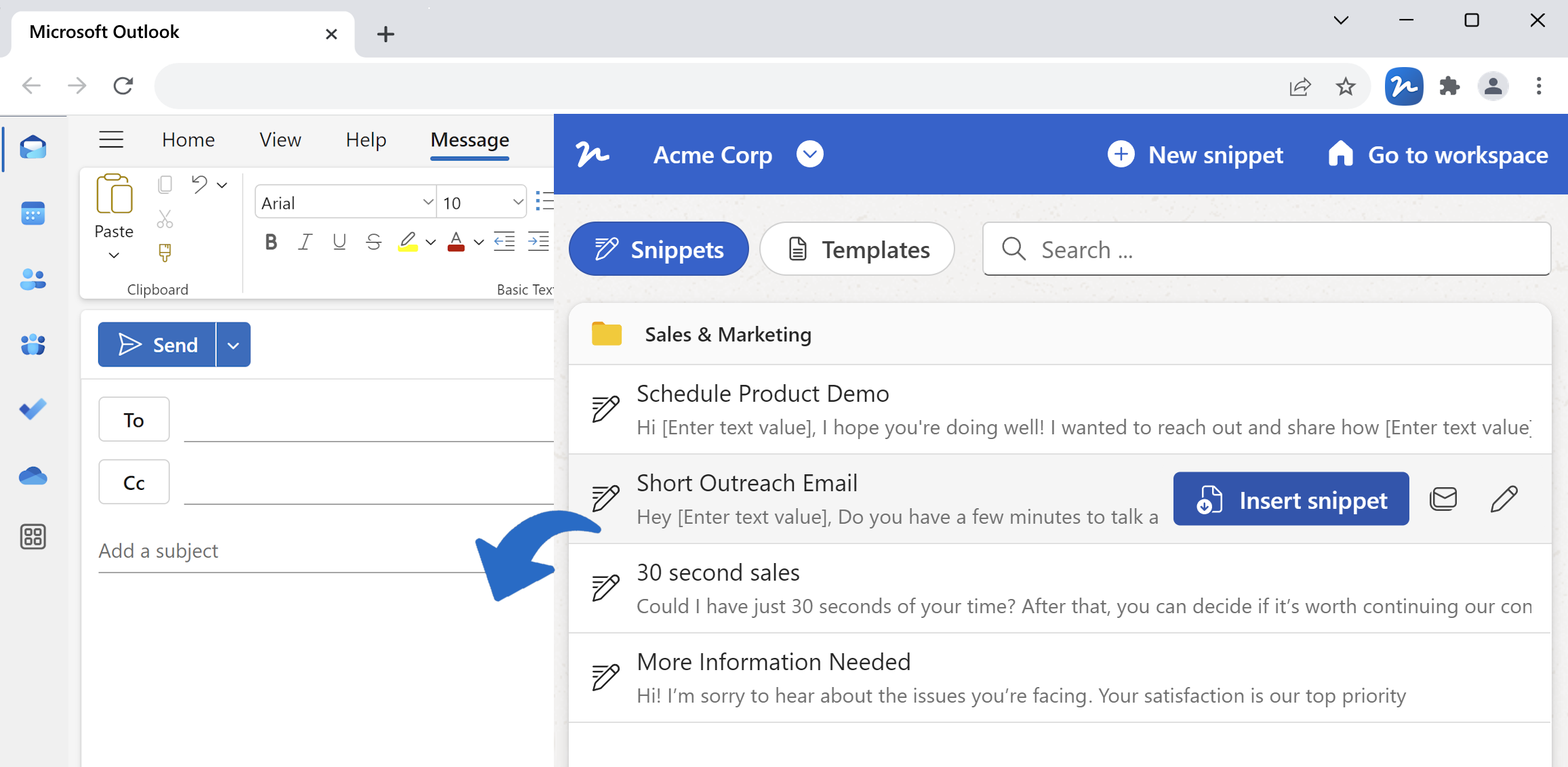
Task: Open the font color dropdown arrow
Action: (479, 243)
